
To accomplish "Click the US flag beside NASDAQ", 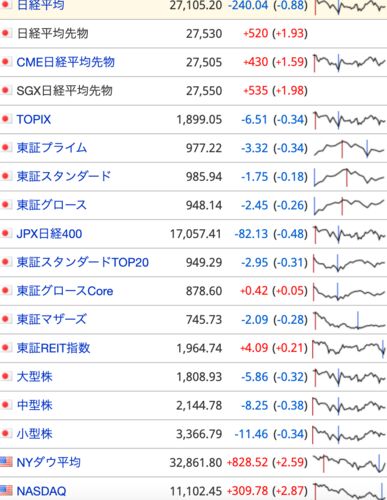I will pyautogui.click(x=6, y=490).
